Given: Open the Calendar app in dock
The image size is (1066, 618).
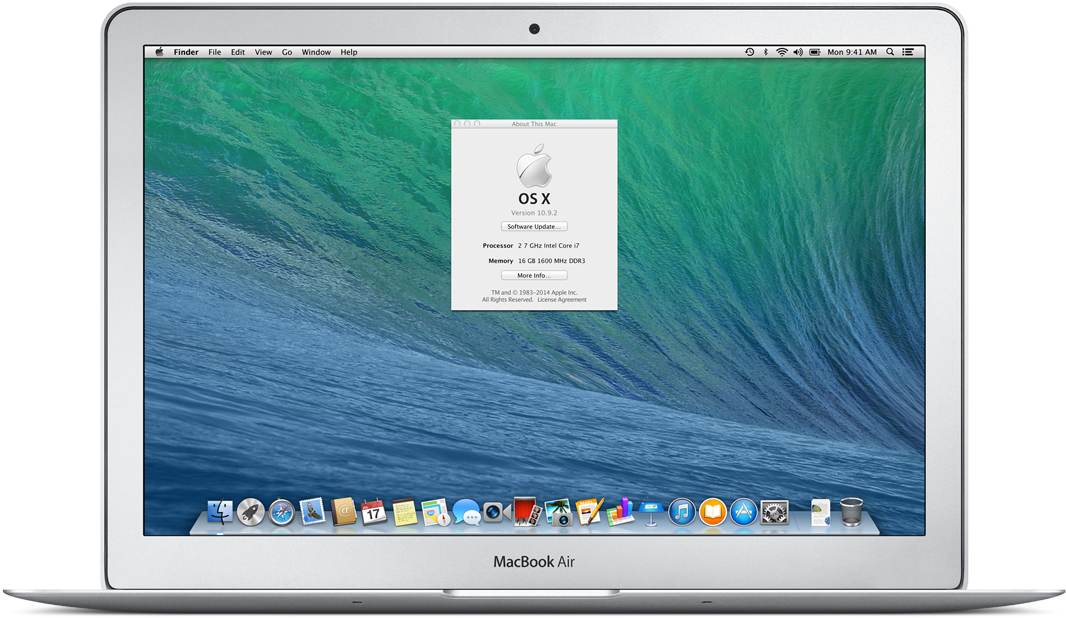Looking at the screenshot, I should point(373,512).
